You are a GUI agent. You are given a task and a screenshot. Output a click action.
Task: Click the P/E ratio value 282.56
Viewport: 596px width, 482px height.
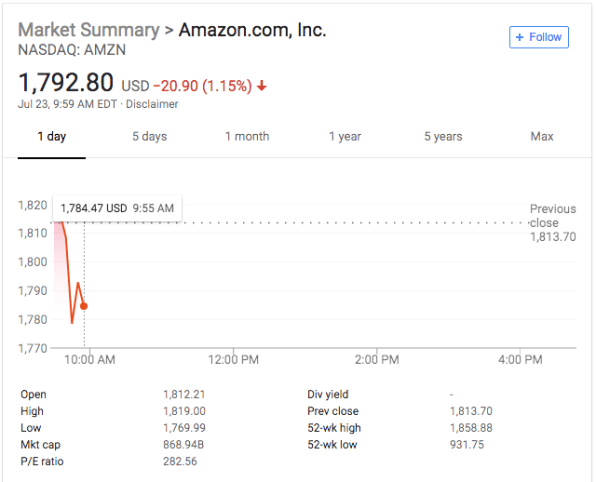point(180,461)
